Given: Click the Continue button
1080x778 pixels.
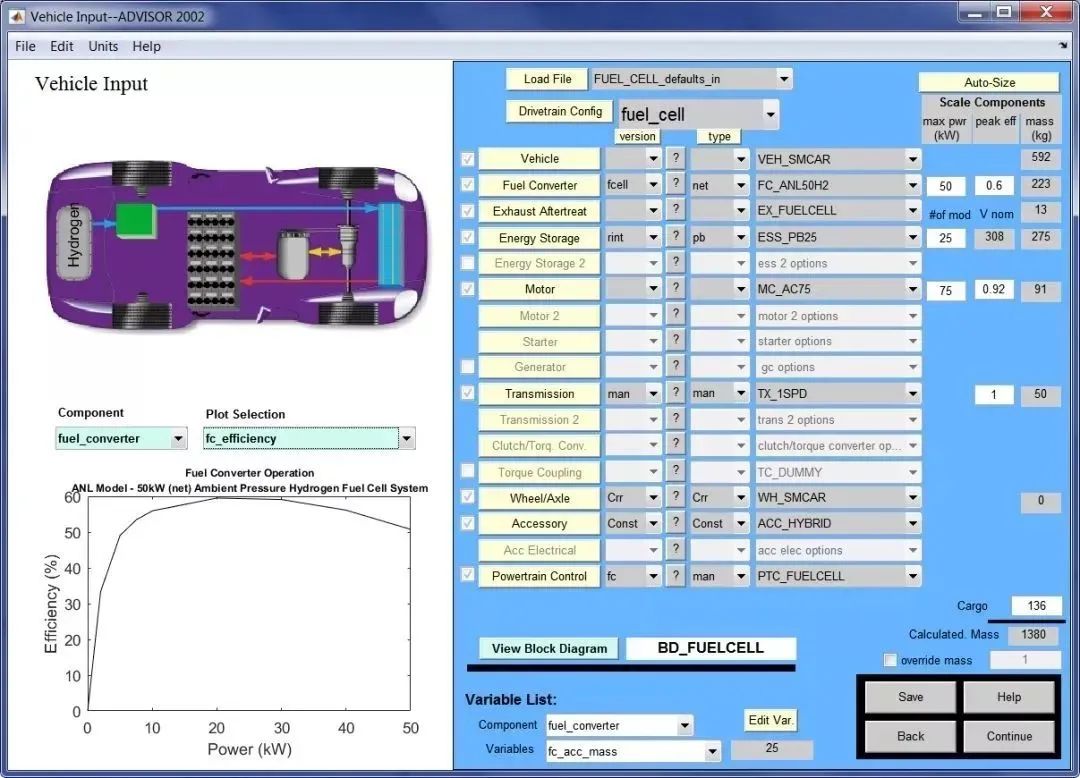Looking at the screenshot, I should pyautogui.click(x=1009, y=736).
